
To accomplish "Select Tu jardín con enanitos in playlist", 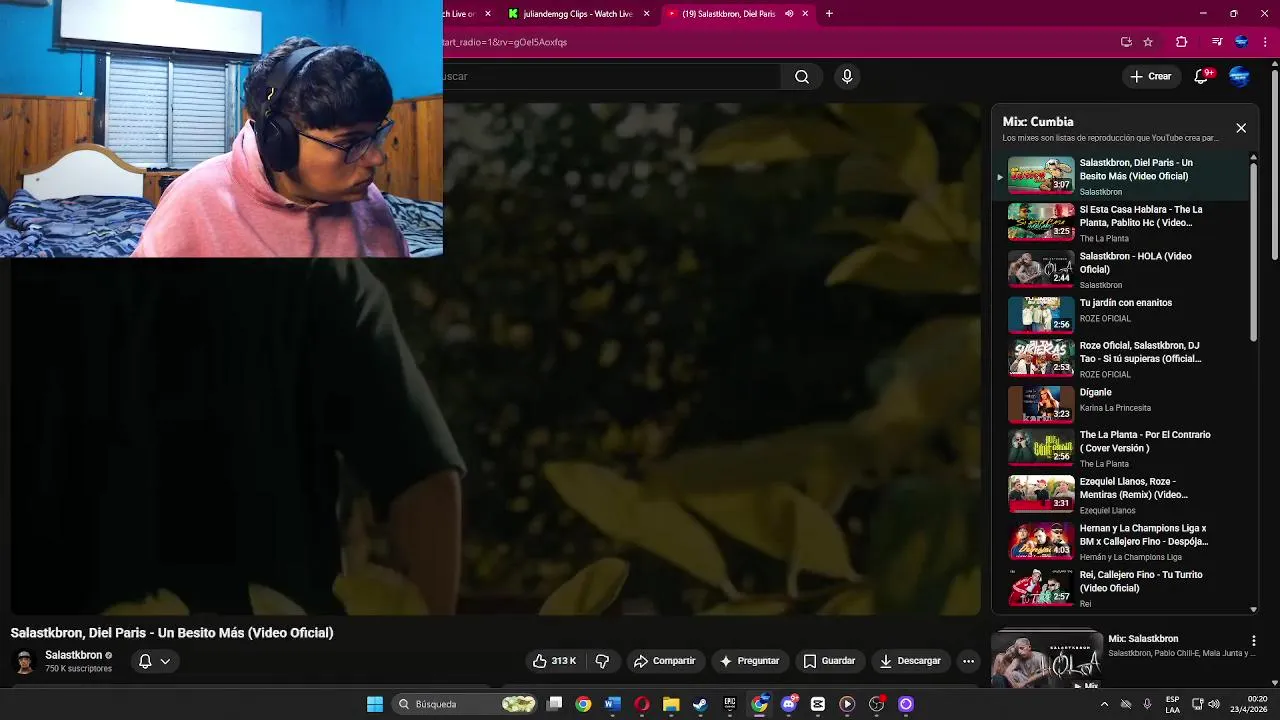I will click(x=1122, y=315).
